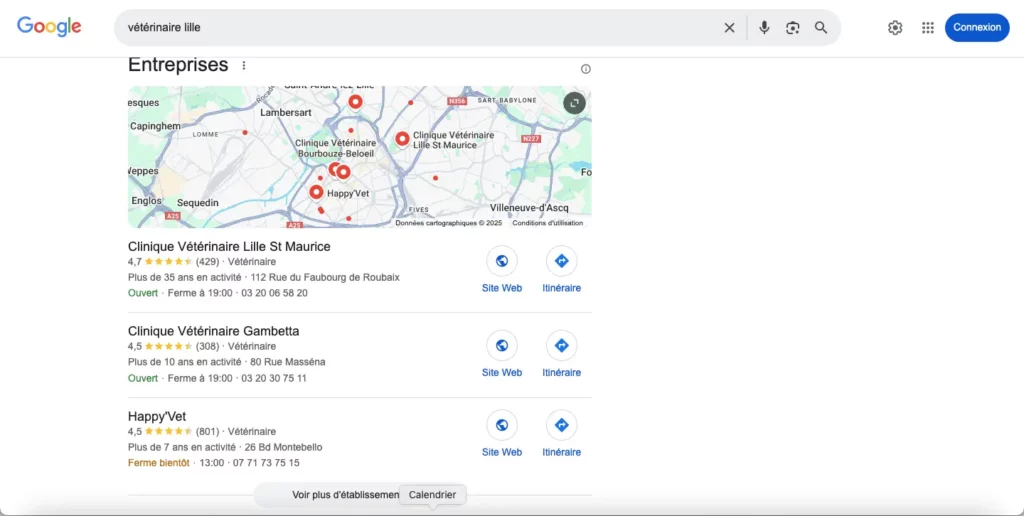Image resolution: width=1024 pixels, height=516 pixels.
Task: Click the Ouvert status of Clinique Gambetta
Action: tap(143, 378)
